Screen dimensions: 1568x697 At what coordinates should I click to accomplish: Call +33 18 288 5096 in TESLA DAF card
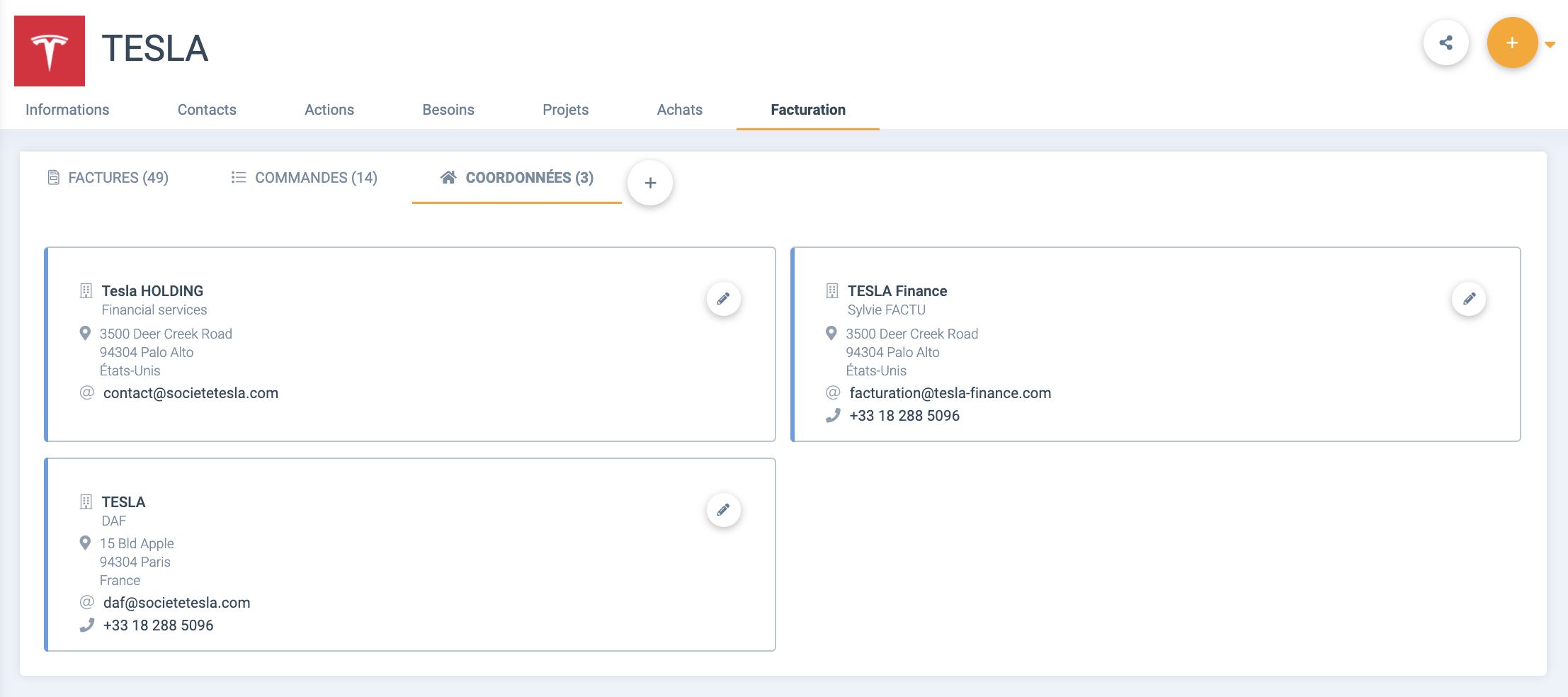click(159, 625)
